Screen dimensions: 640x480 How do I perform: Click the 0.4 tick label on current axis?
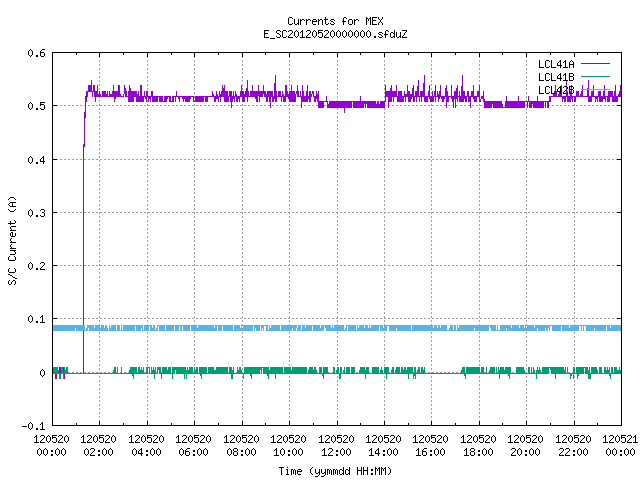pos(36,160)
